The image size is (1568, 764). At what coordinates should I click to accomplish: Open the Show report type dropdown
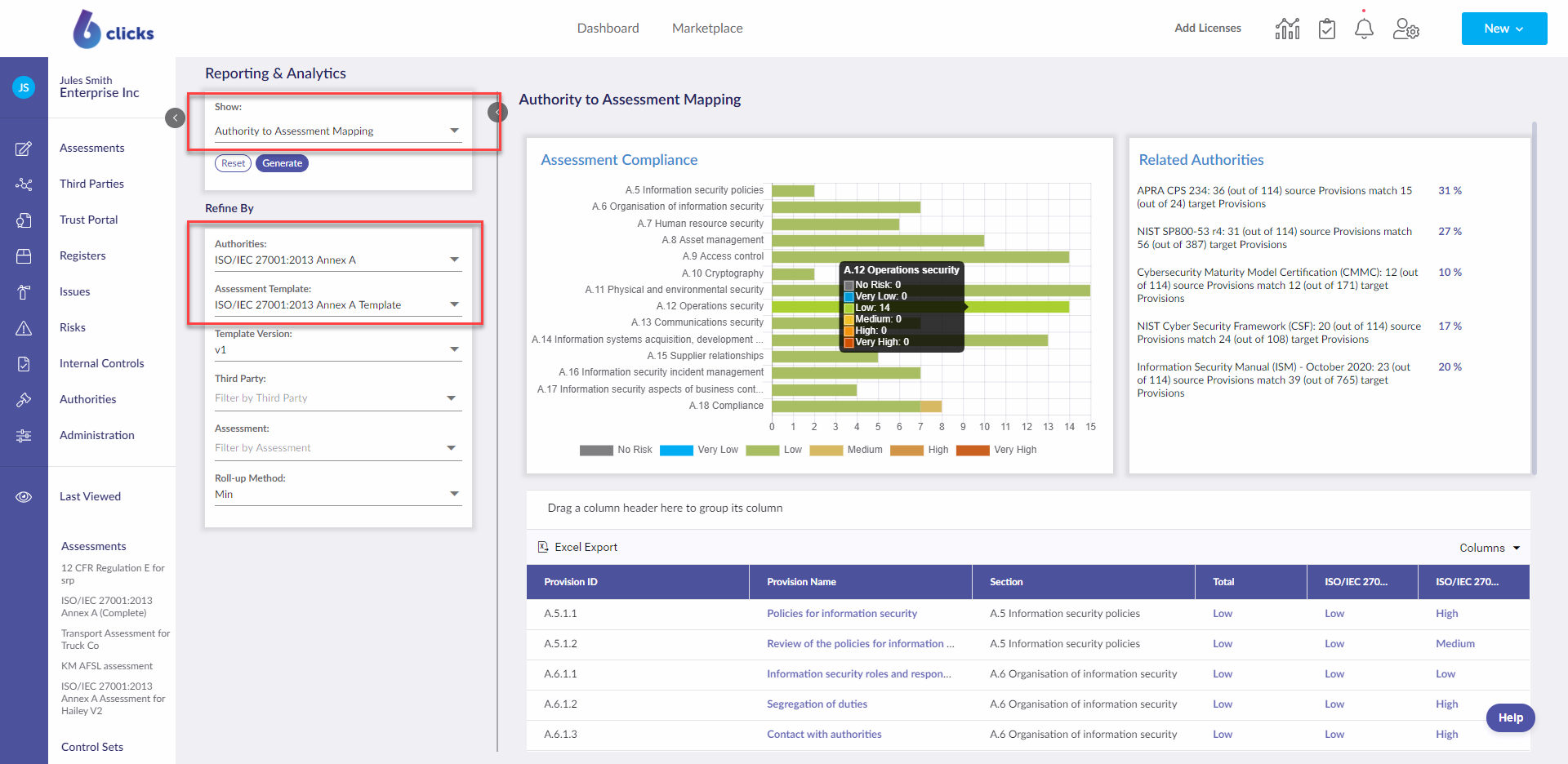point(338,131)
